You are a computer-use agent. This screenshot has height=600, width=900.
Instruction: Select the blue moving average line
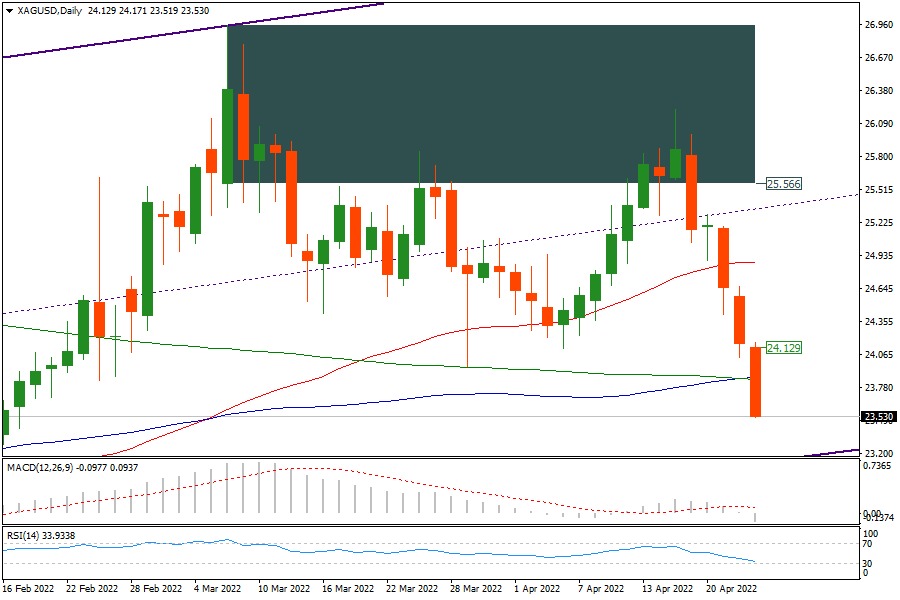[300, 407]
